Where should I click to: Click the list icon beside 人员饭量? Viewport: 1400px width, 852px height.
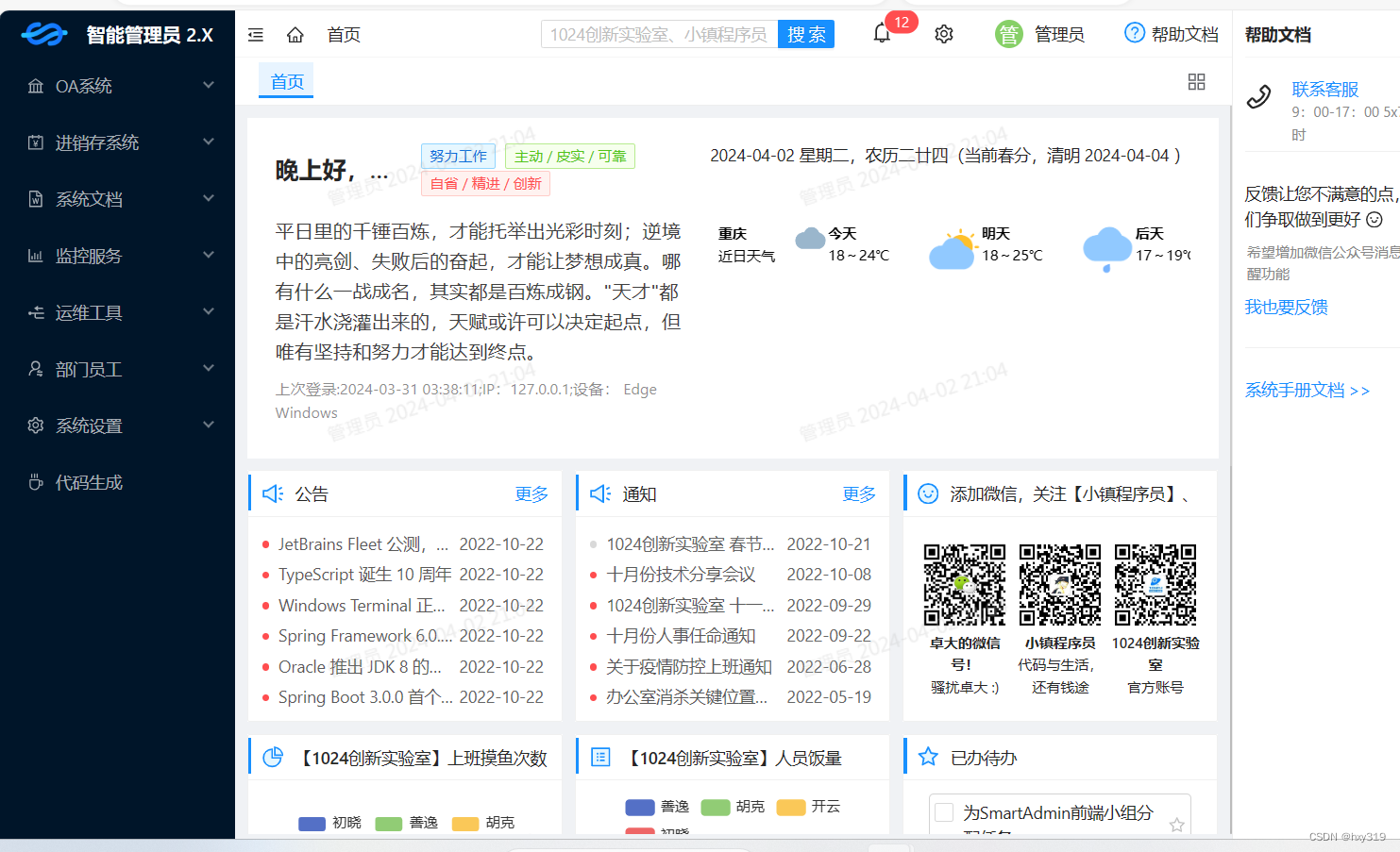coord(600,757)
